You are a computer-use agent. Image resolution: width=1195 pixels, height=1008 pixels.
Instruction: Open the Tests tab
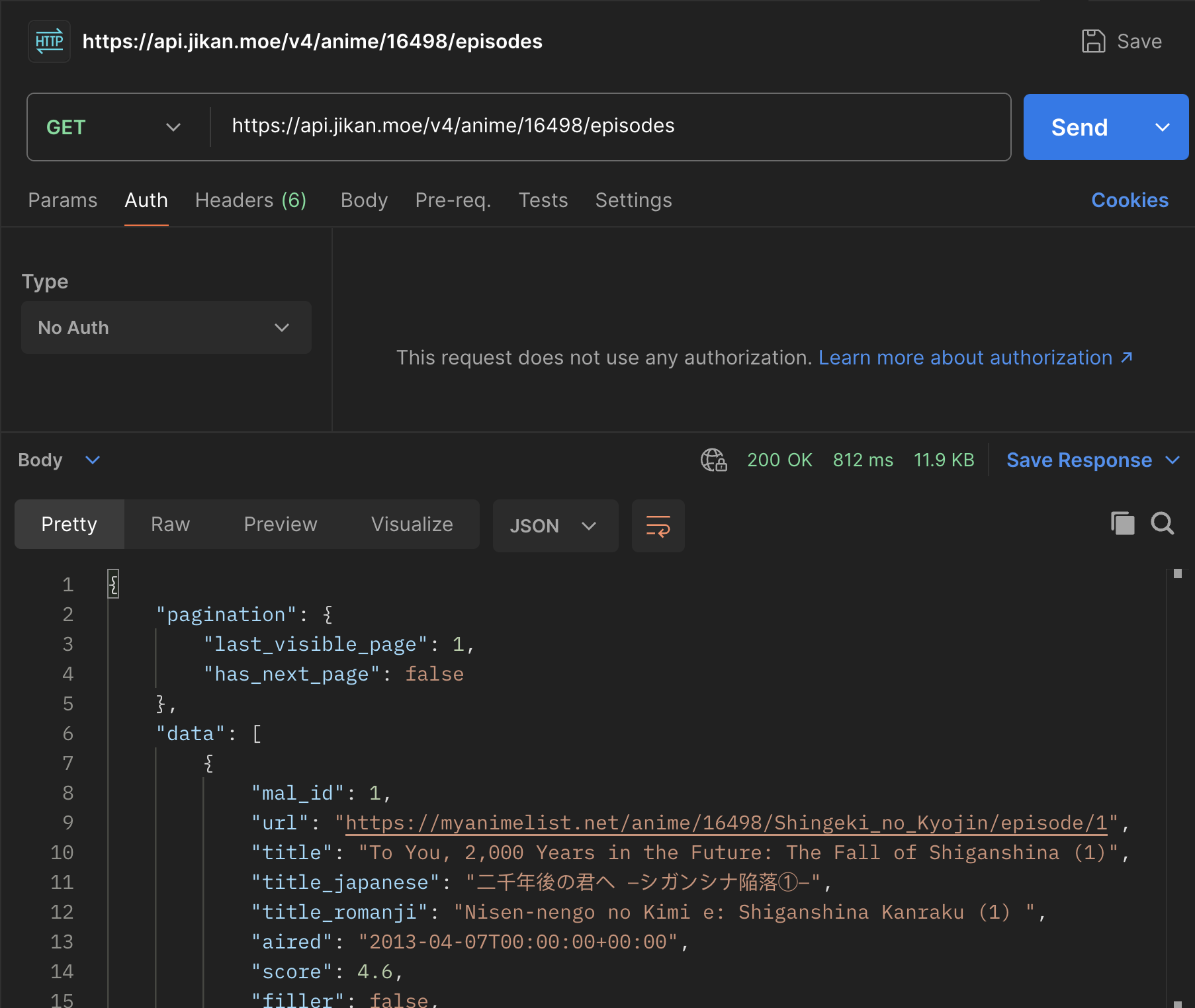(x=543, y=200)
